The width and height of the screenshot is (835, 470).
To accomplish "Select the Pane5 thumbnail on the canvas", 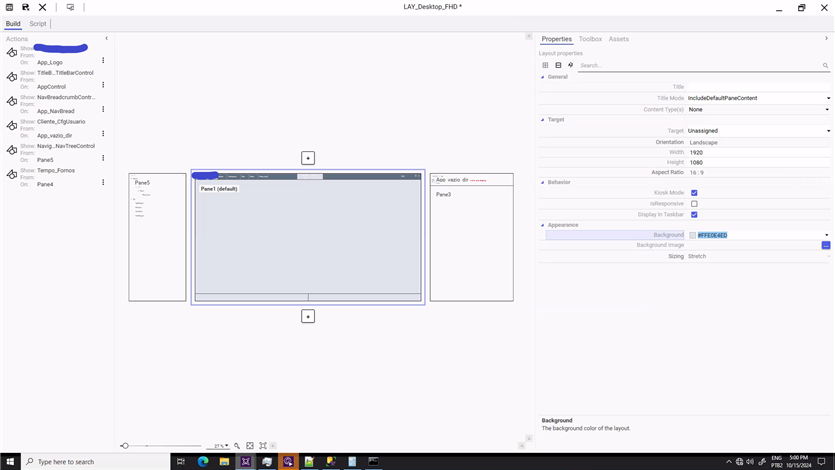I will (157, 237).
